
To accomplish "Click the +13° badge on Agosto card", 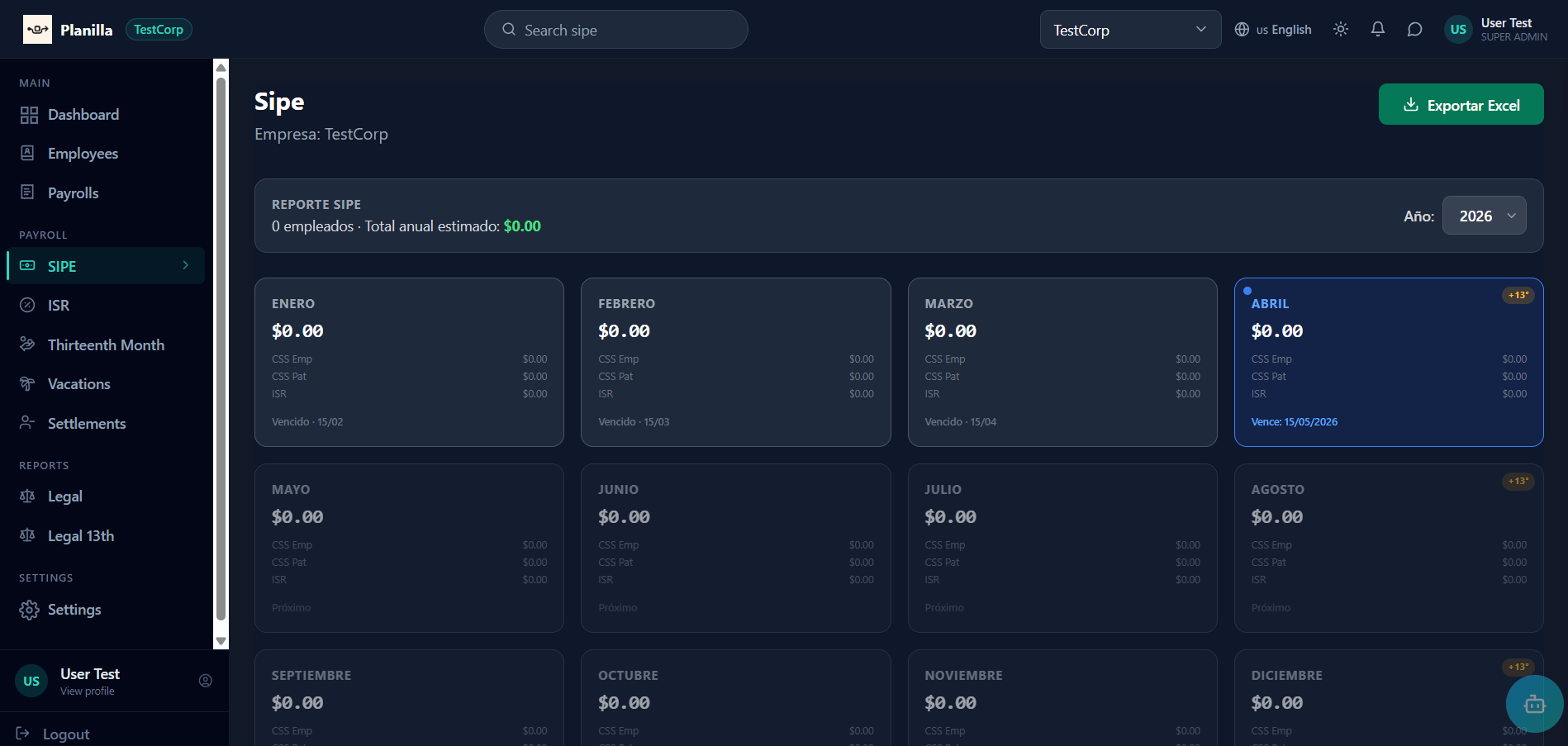I will [x=1518, y=481].
